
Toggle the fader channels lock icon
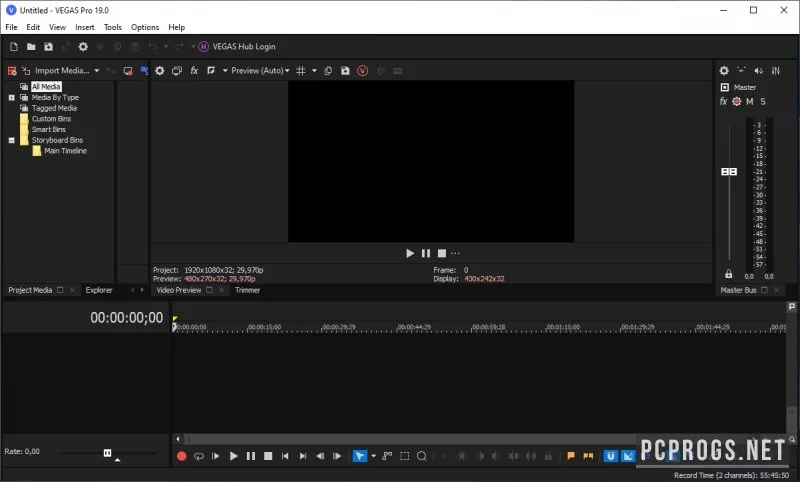click(x=729, y=274)
